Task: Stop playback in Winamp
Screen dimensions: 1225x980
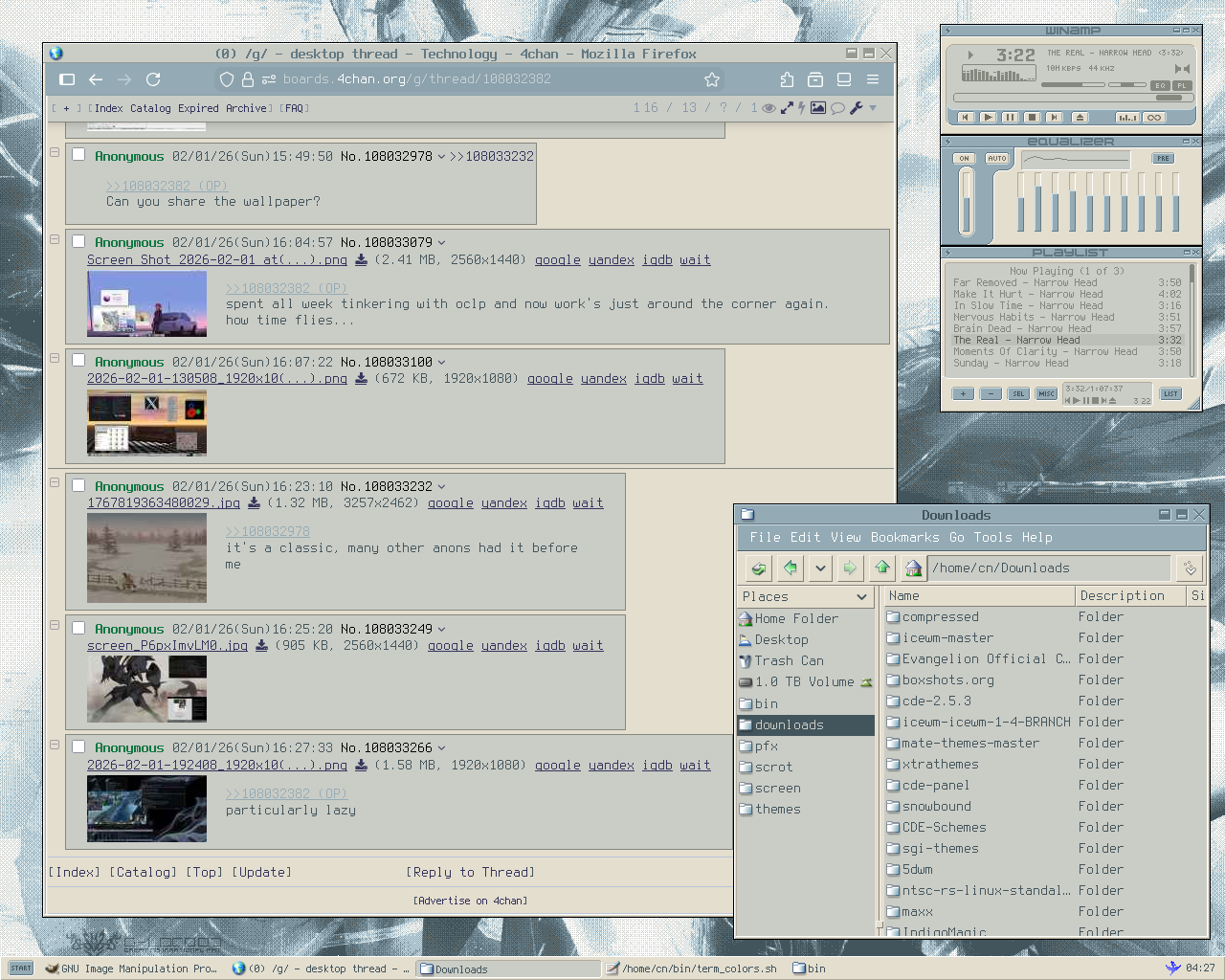Action: pos(1032,118)
